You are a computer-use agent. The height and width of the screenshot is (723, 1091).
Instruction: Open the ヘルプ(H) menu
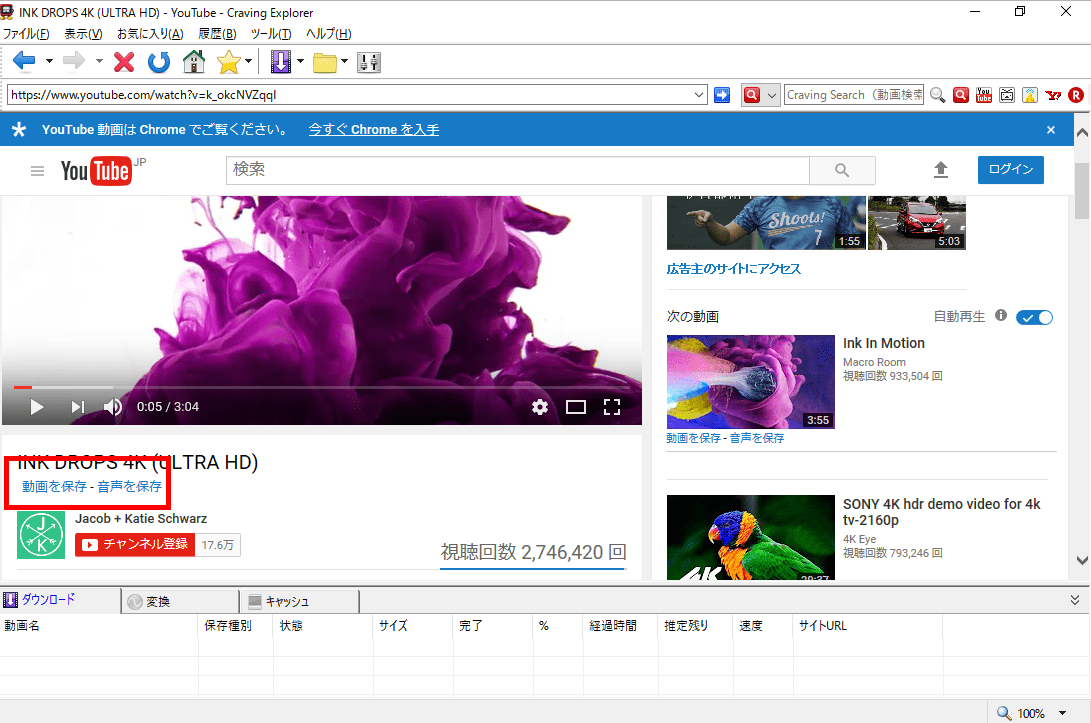328,33
